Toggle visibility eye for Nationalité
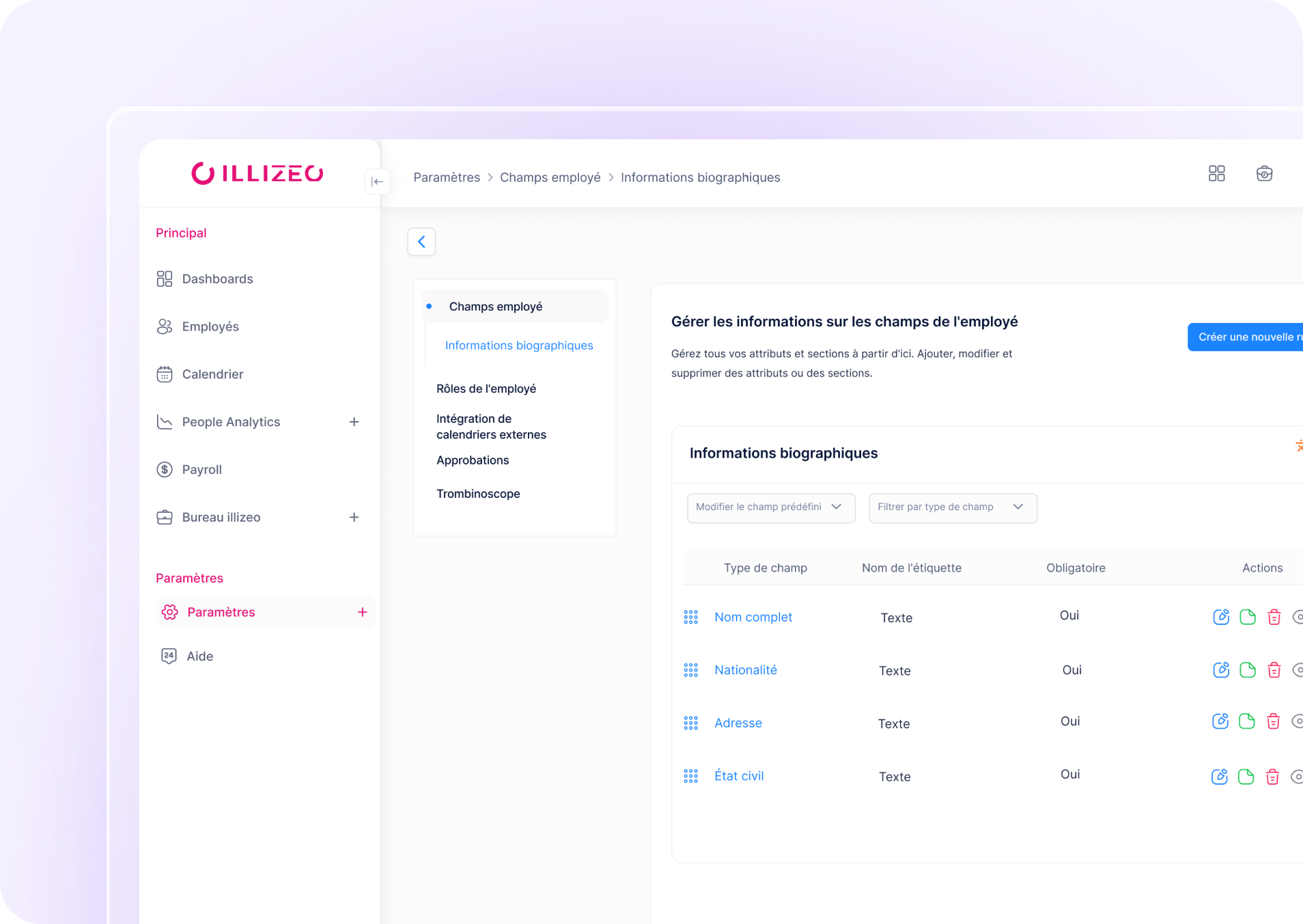 pyautogui.click(x=1297, y=670)
